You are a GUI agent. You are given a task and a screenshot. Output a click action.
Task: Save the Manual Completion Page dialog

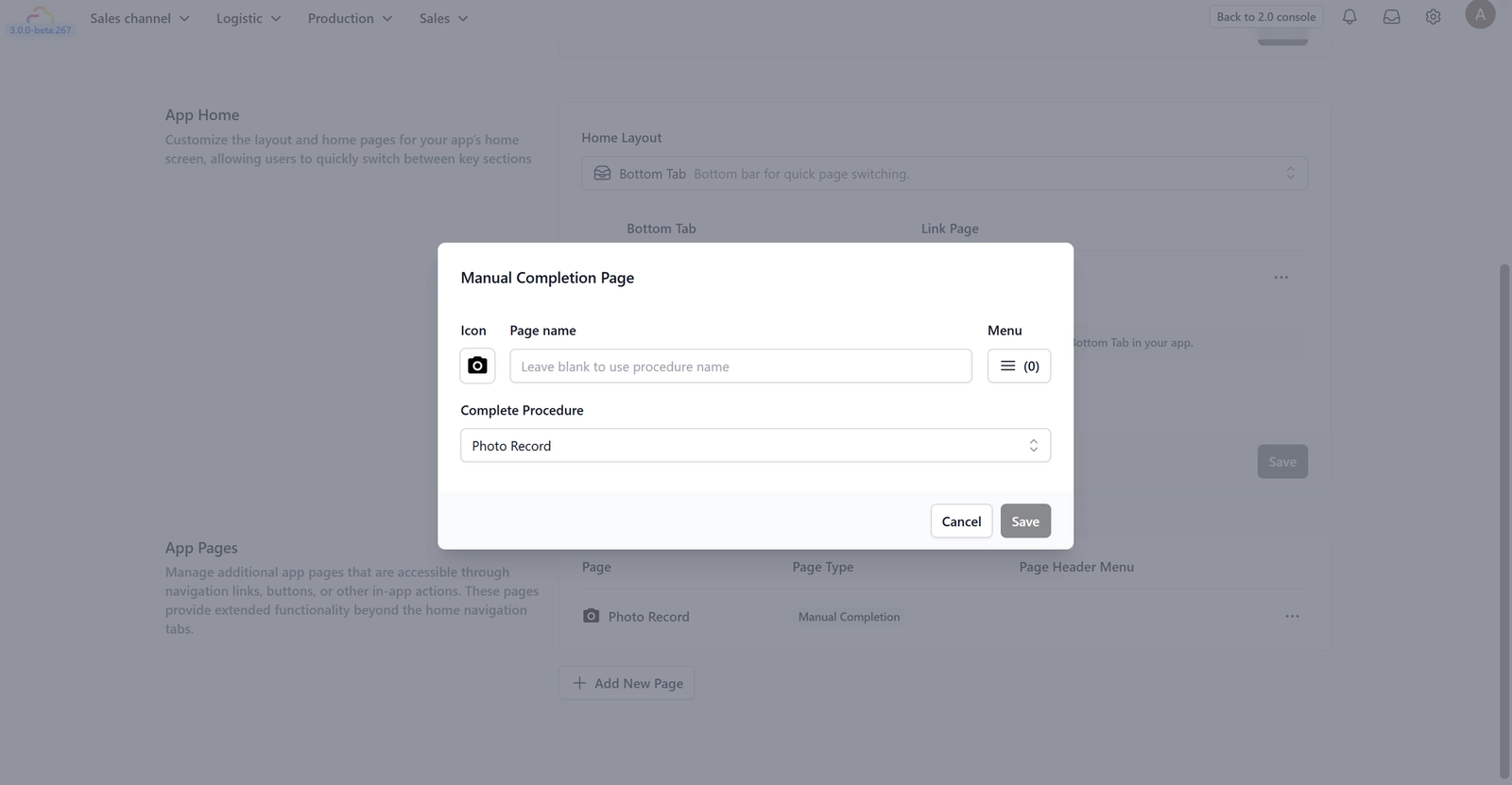click(x=1025, y=521)
